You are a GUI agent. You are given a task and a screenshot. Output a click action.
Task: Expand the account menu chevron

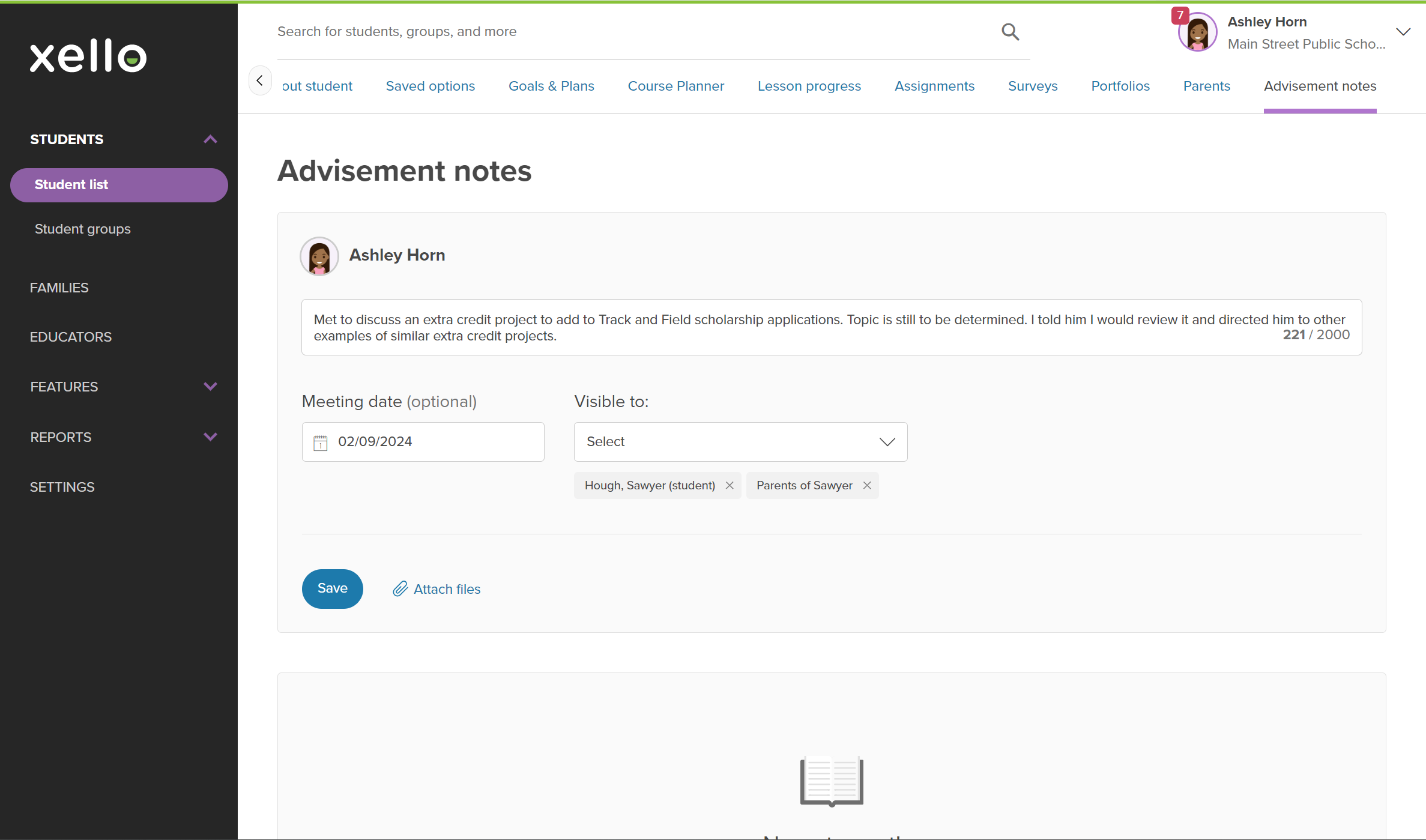point(1403,32)
